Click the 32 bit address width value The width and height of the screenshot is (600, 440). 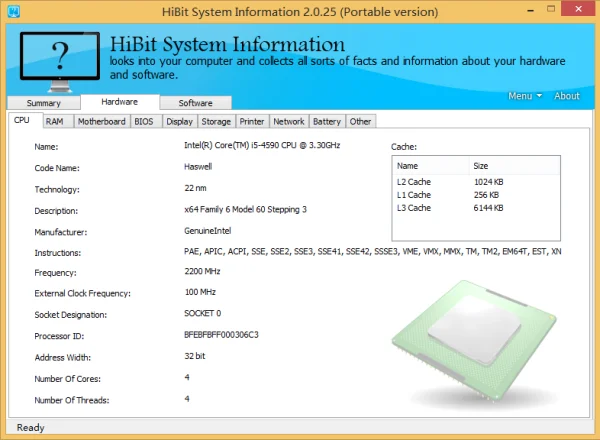tap(194, 356)
